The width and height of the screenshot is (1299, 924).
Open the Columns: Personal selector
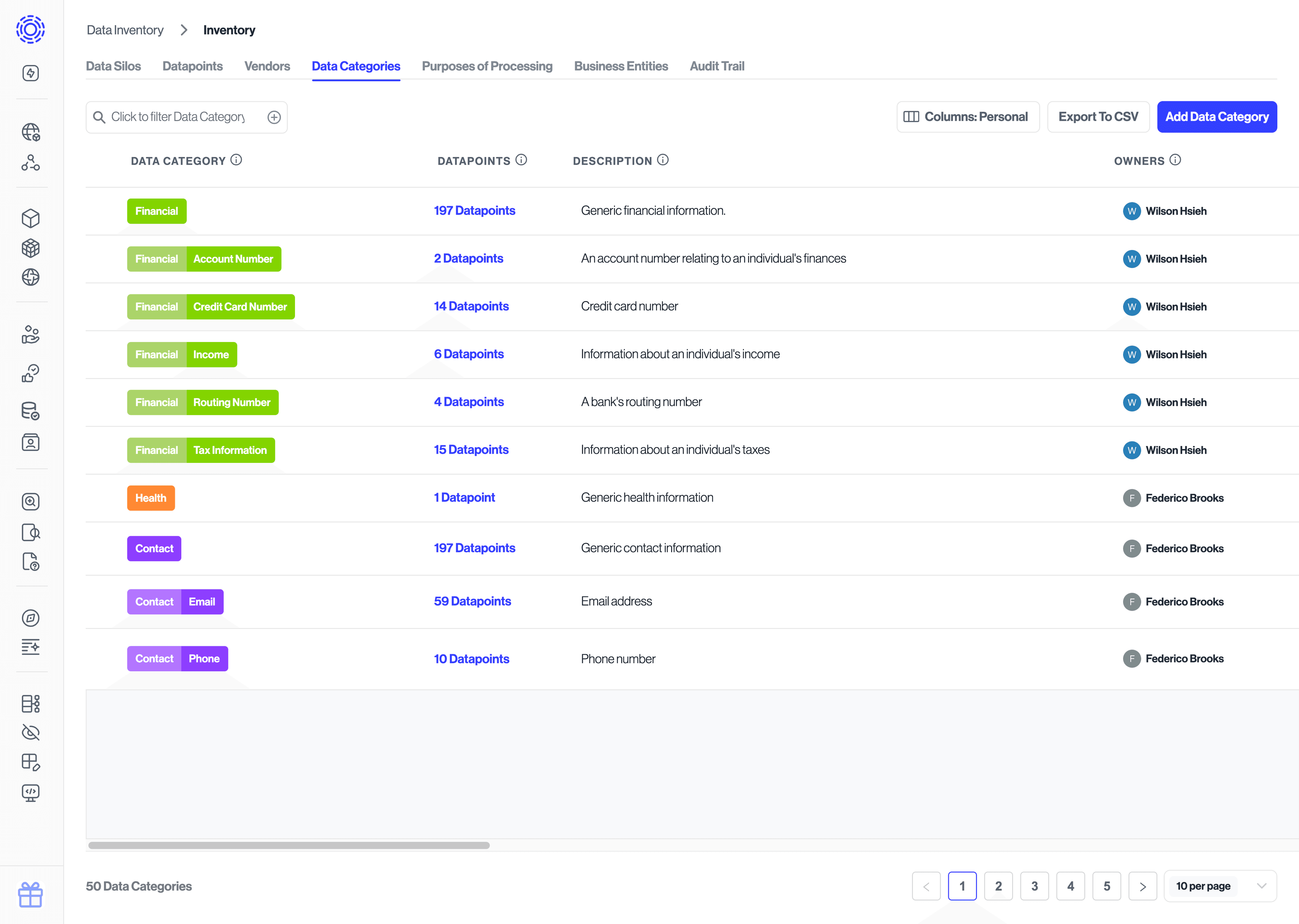[x=968, y=117]
